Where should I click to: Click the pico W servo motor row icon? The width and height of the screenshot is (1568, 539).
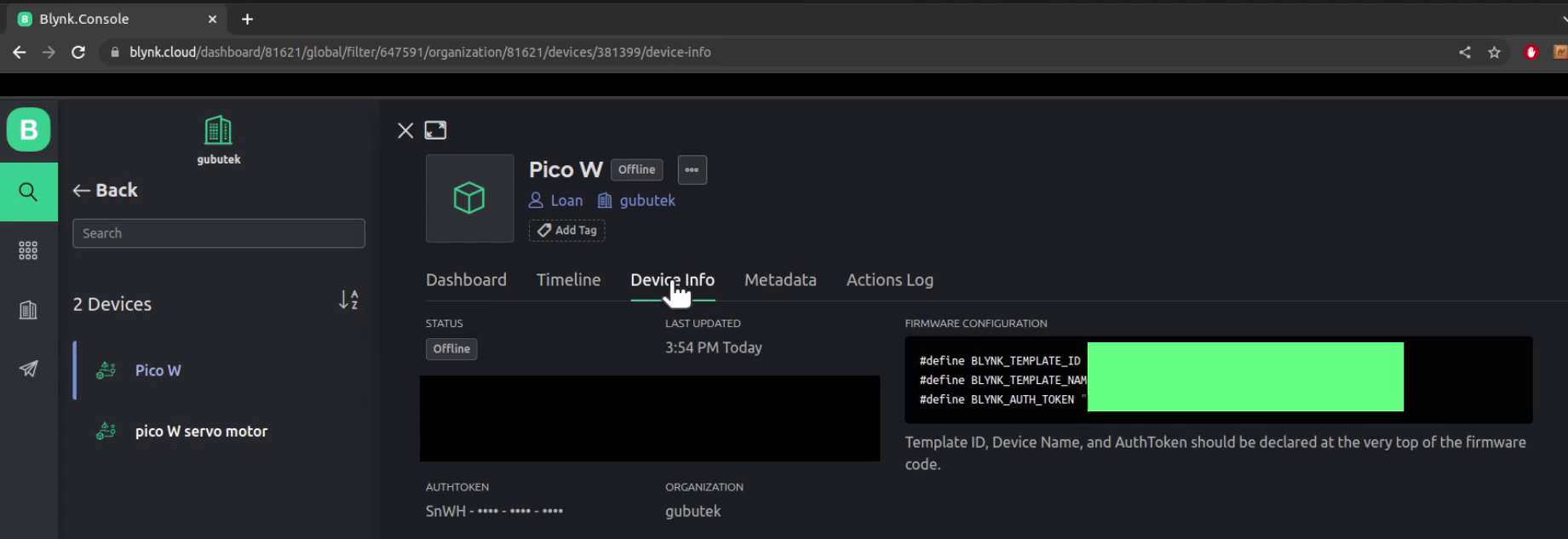point(106,432)
